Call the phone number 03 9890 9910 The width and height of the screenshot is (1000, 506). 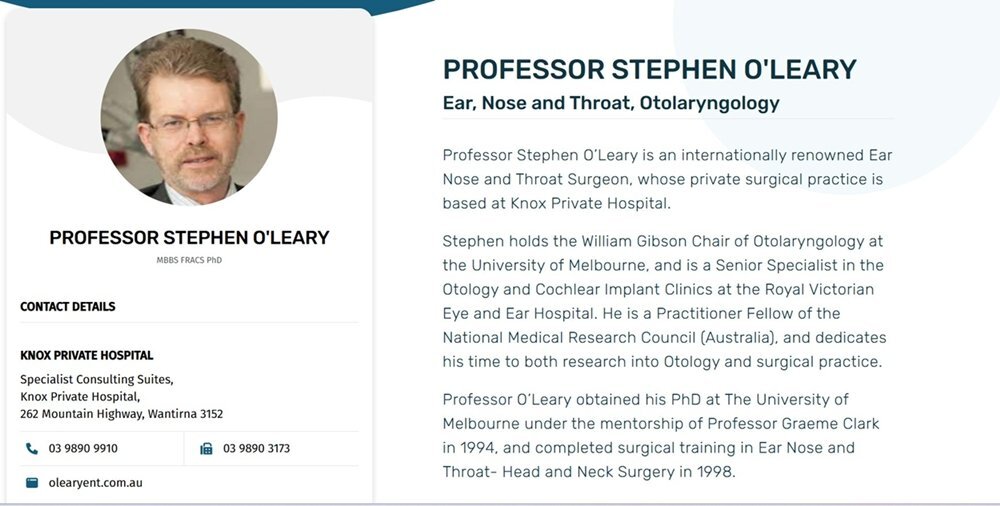[x=83, y=449]
